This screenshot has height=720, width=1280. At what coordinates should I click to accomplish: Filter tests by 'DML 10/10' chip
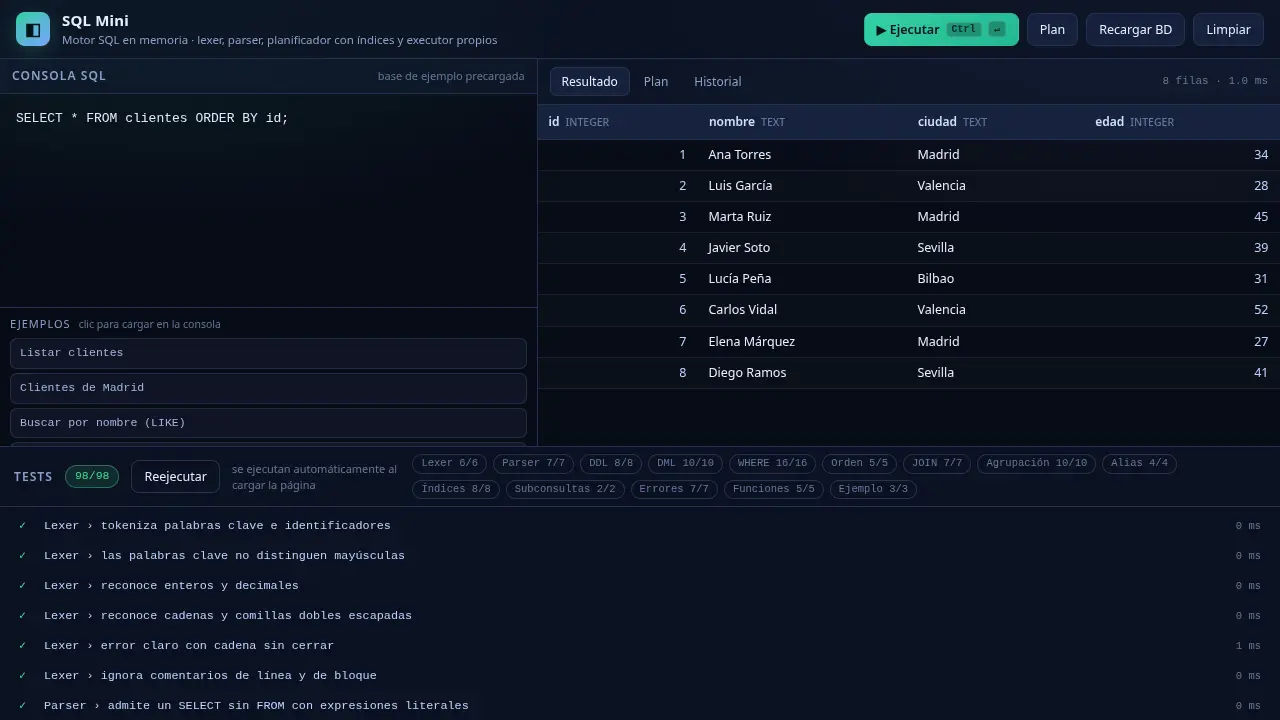685,464
